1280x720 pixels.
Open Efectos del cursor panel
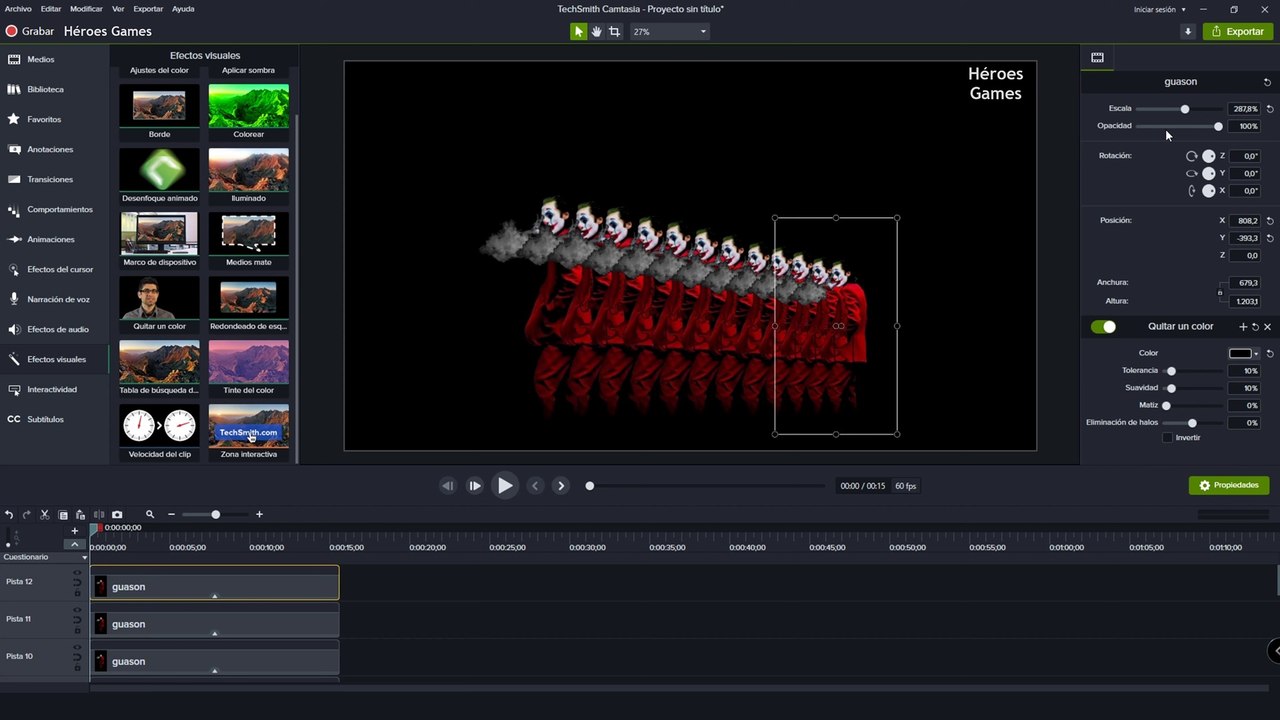[54, 269]
